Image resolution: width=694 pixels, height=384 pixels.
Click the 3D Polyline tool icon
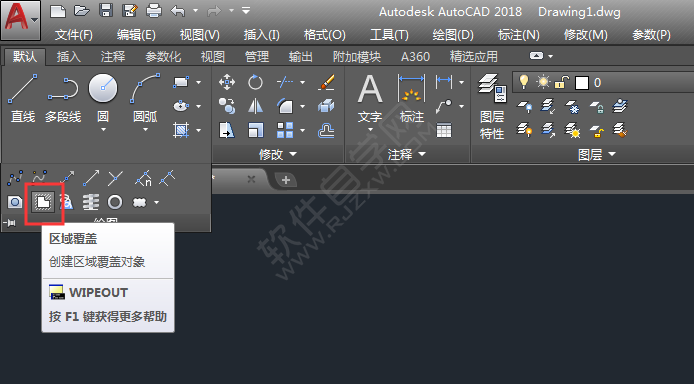[67, 203]
